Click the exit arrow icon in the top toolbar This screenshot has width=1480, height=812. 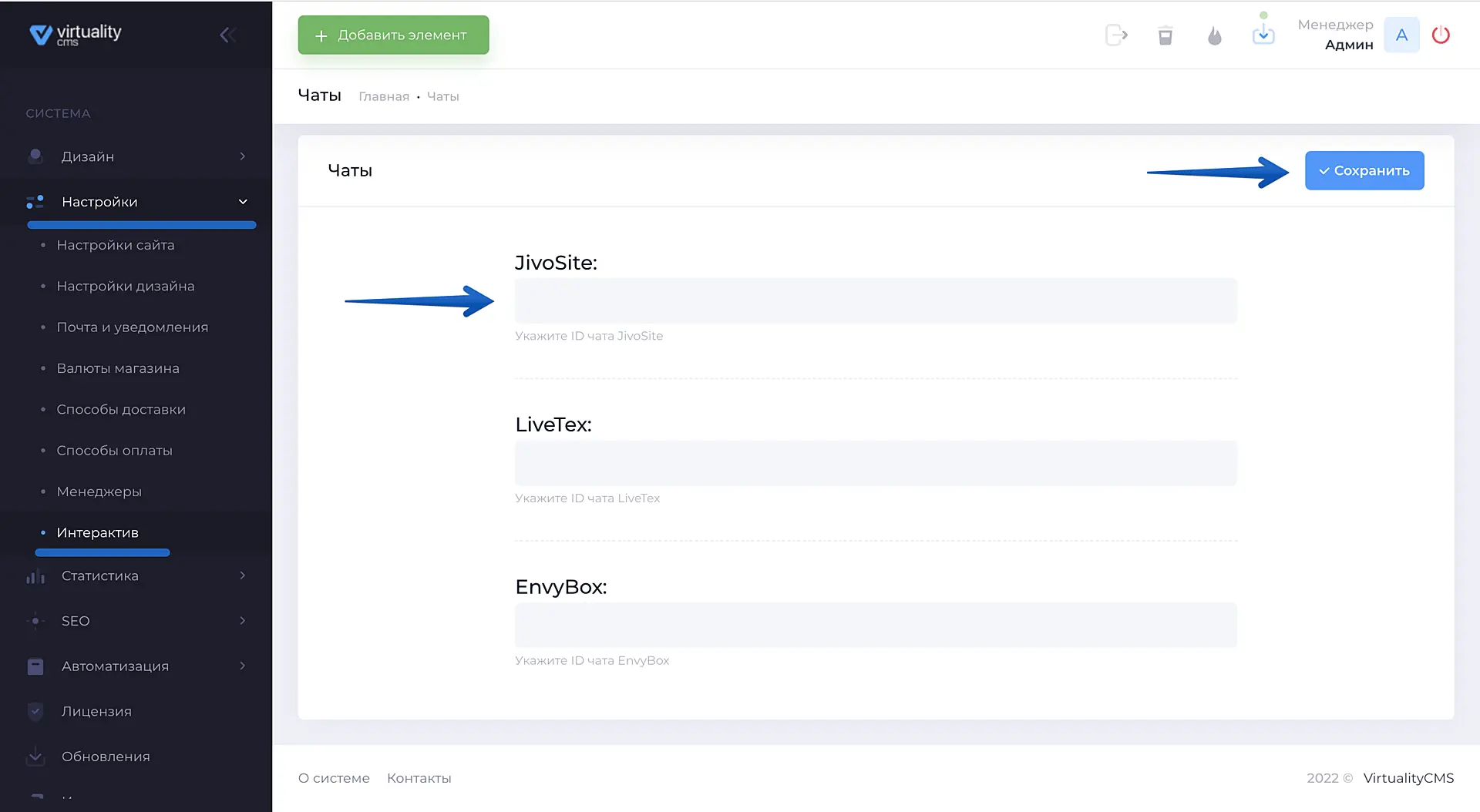(x=1116, y=35)
